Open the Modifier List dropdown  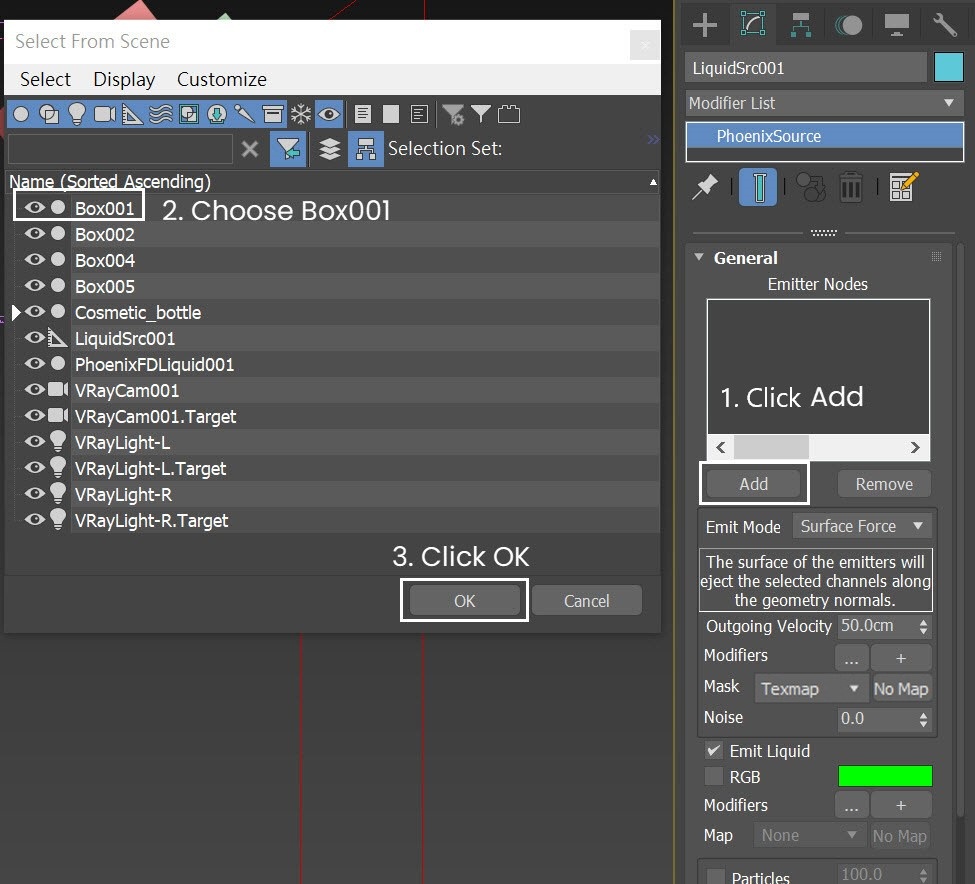click(x=825, y=103)
